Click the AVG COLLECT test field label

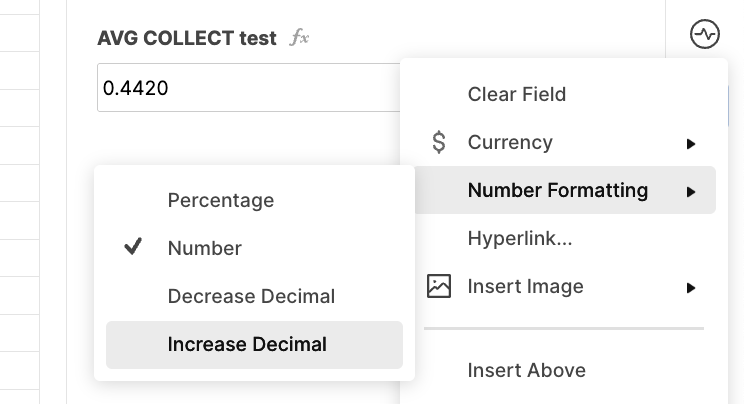[x=187, y=38]
